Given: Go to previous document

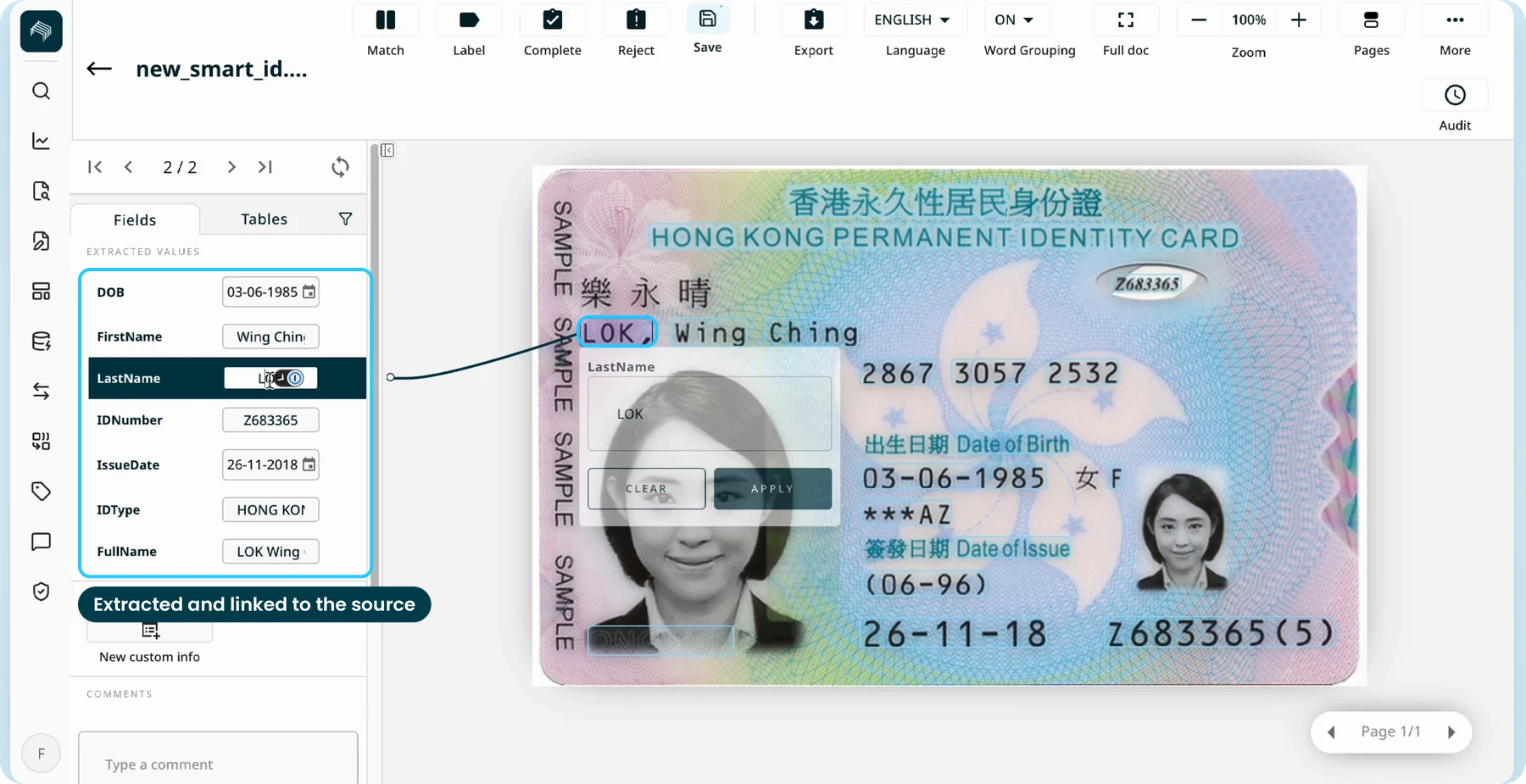Looking at the screenshot, I should click(x=128, y=167).
